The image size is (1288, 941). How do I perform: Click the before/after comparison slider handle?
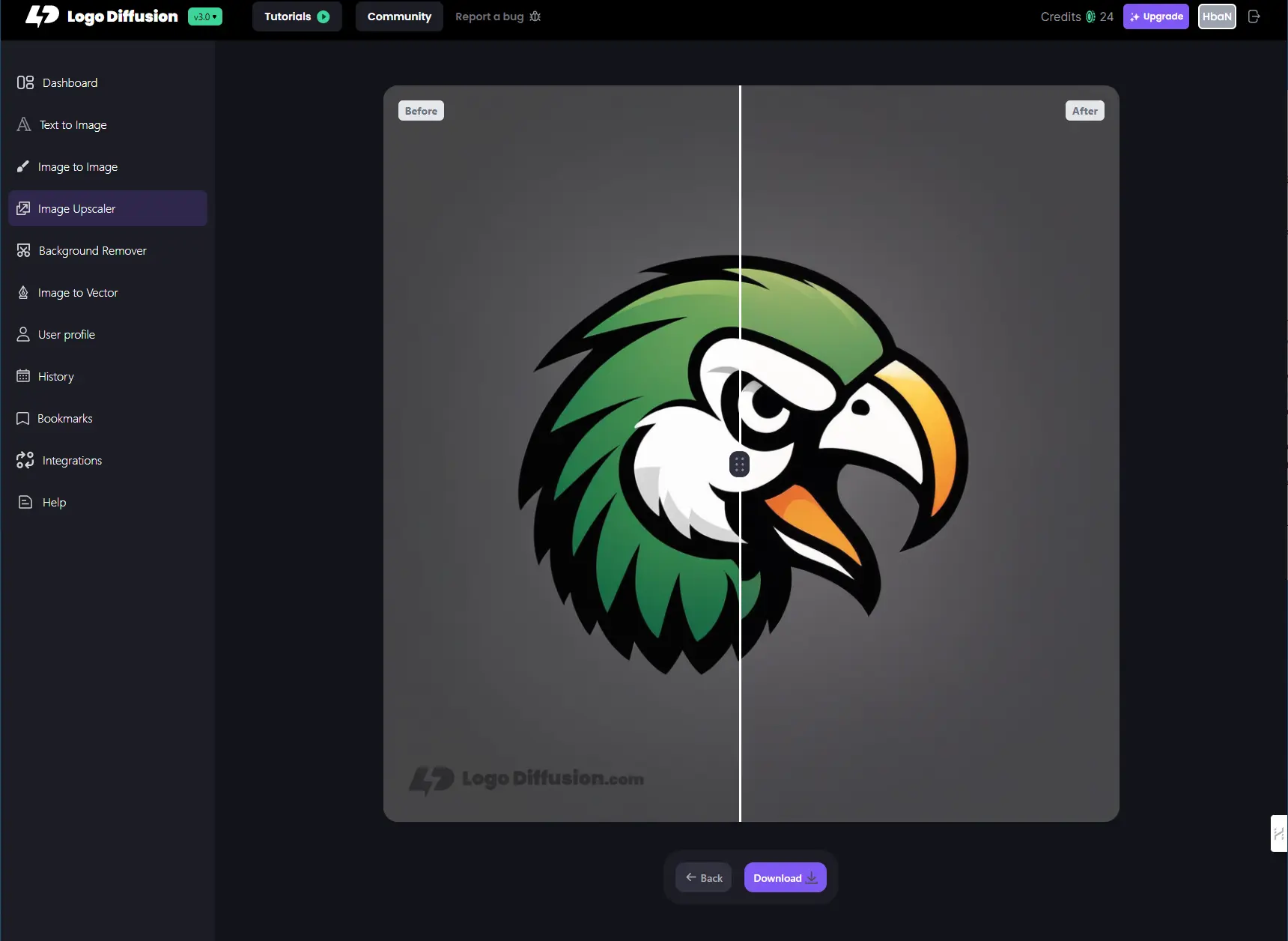click(740, 465)
